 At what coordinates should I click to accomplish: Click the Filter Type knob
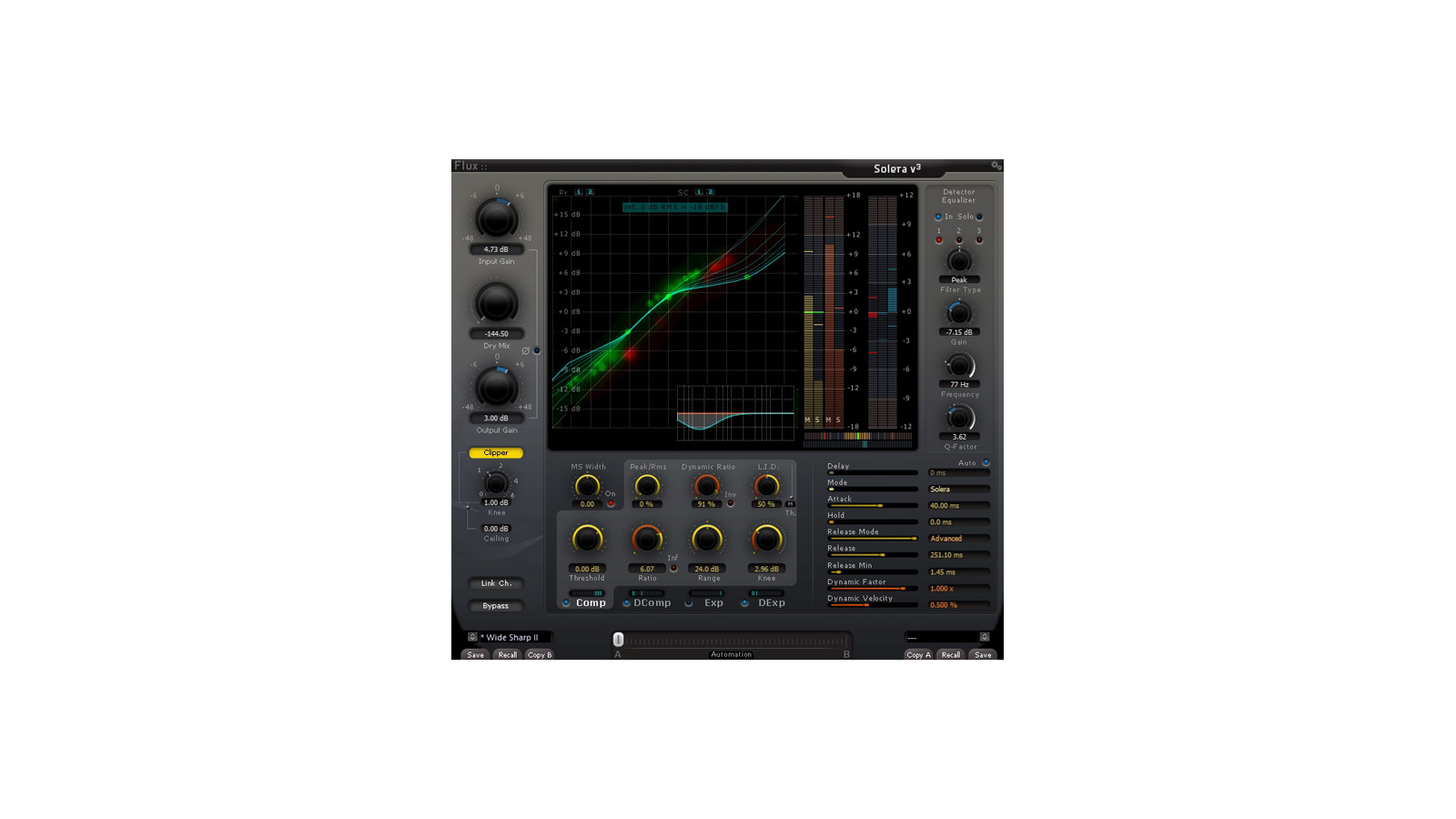click(959, 261)
